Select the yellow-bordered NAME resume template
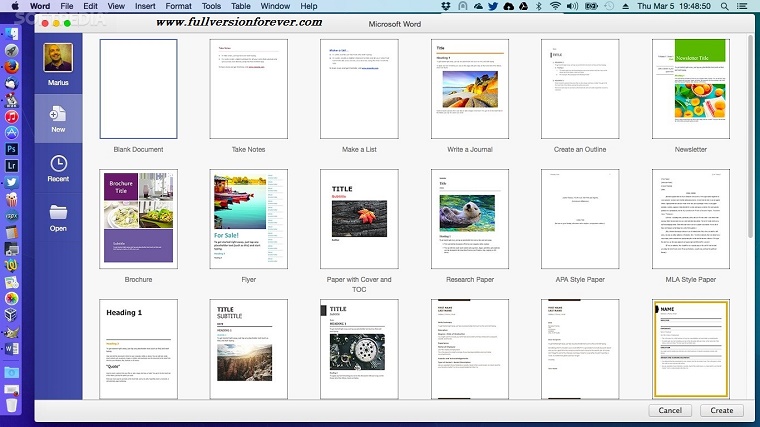The height and width of the screenshot is (427, 760). coord(691,349)
